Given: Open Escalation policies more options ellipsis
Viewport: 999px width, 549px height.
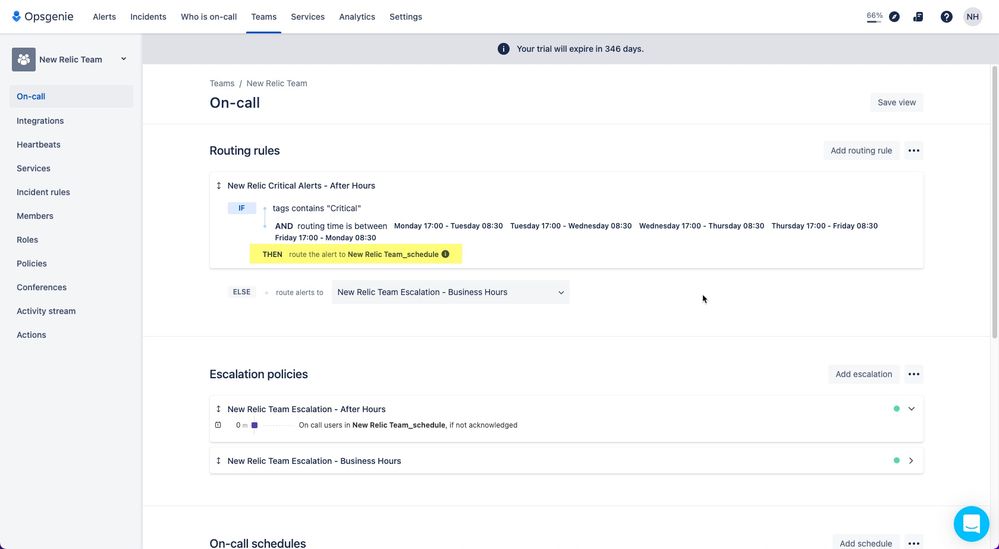Looking at the screenshot, I should click(x=914, y=374).
